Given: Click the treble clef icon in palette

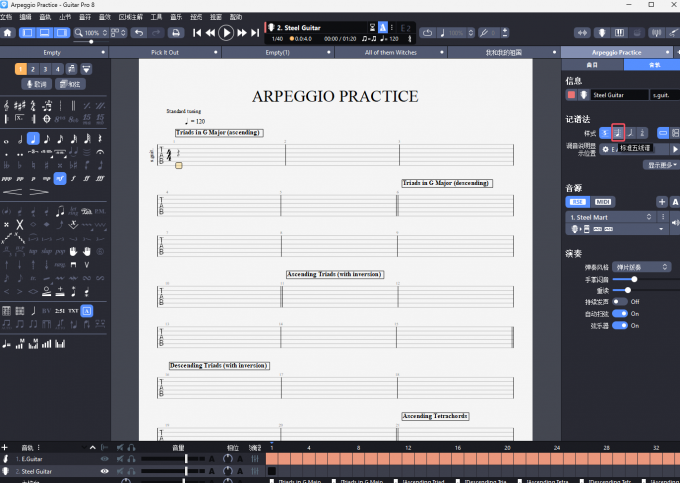Looking at the screenshot, I should [7, 105].
